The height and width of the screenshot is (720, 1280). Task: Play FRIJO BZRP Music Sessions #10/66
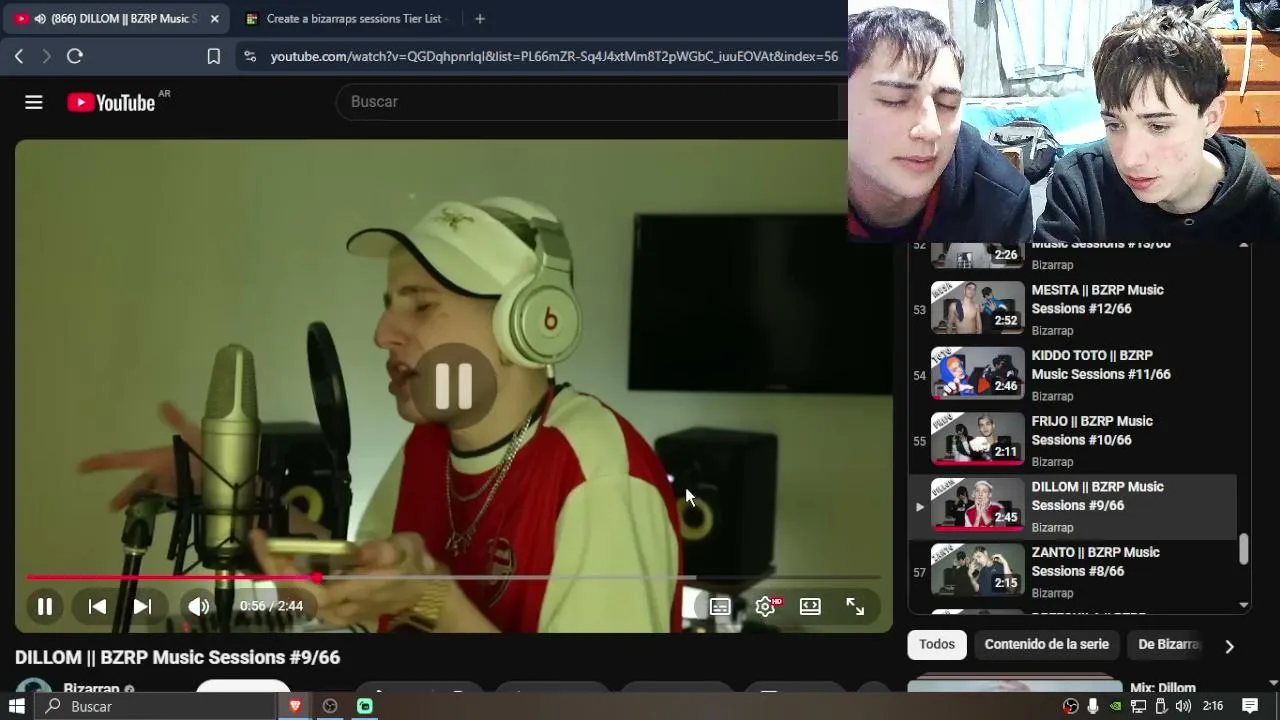pyautogui.click(x=1092, y=431)
